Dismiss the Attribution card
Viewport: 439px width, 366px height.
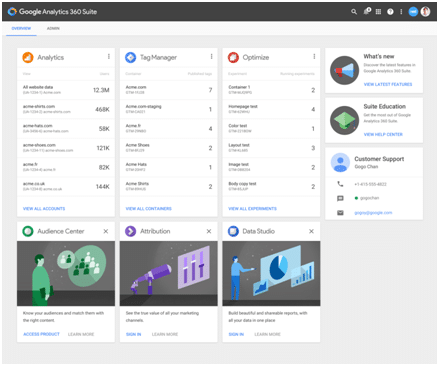[209, 231]
